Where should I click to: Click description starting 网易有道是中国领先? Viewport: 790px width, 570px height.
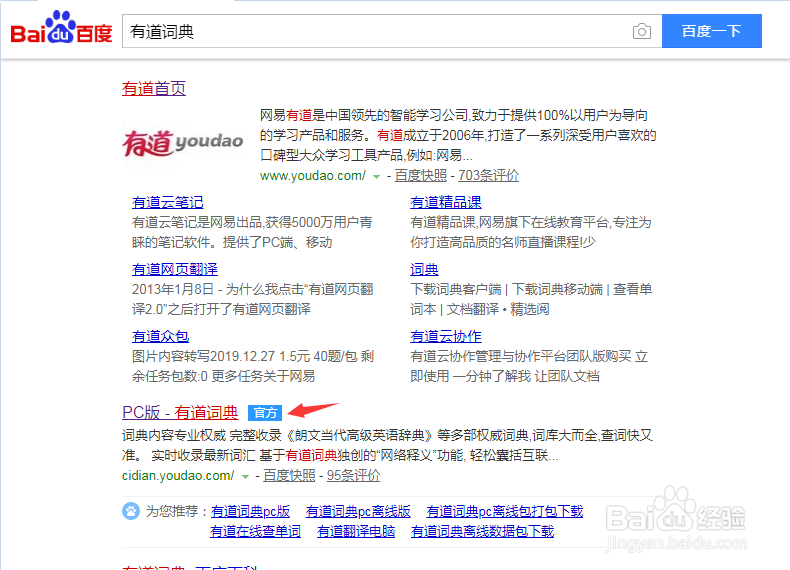(x=458, y=135)
